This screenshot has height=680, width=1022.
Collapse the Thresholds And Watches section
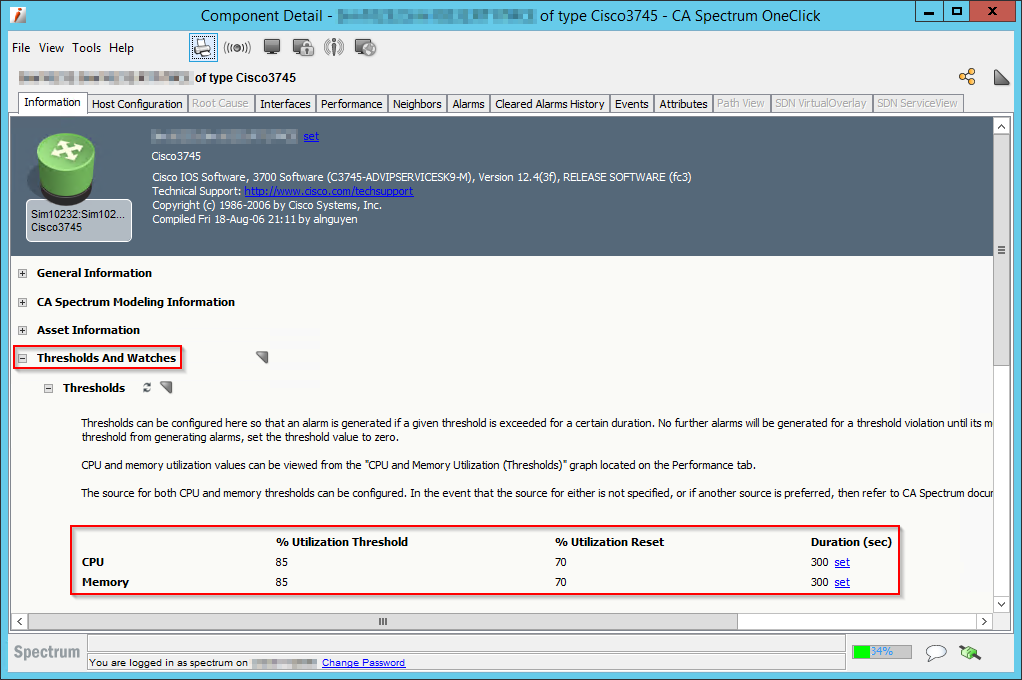click(x=21, y=357)
